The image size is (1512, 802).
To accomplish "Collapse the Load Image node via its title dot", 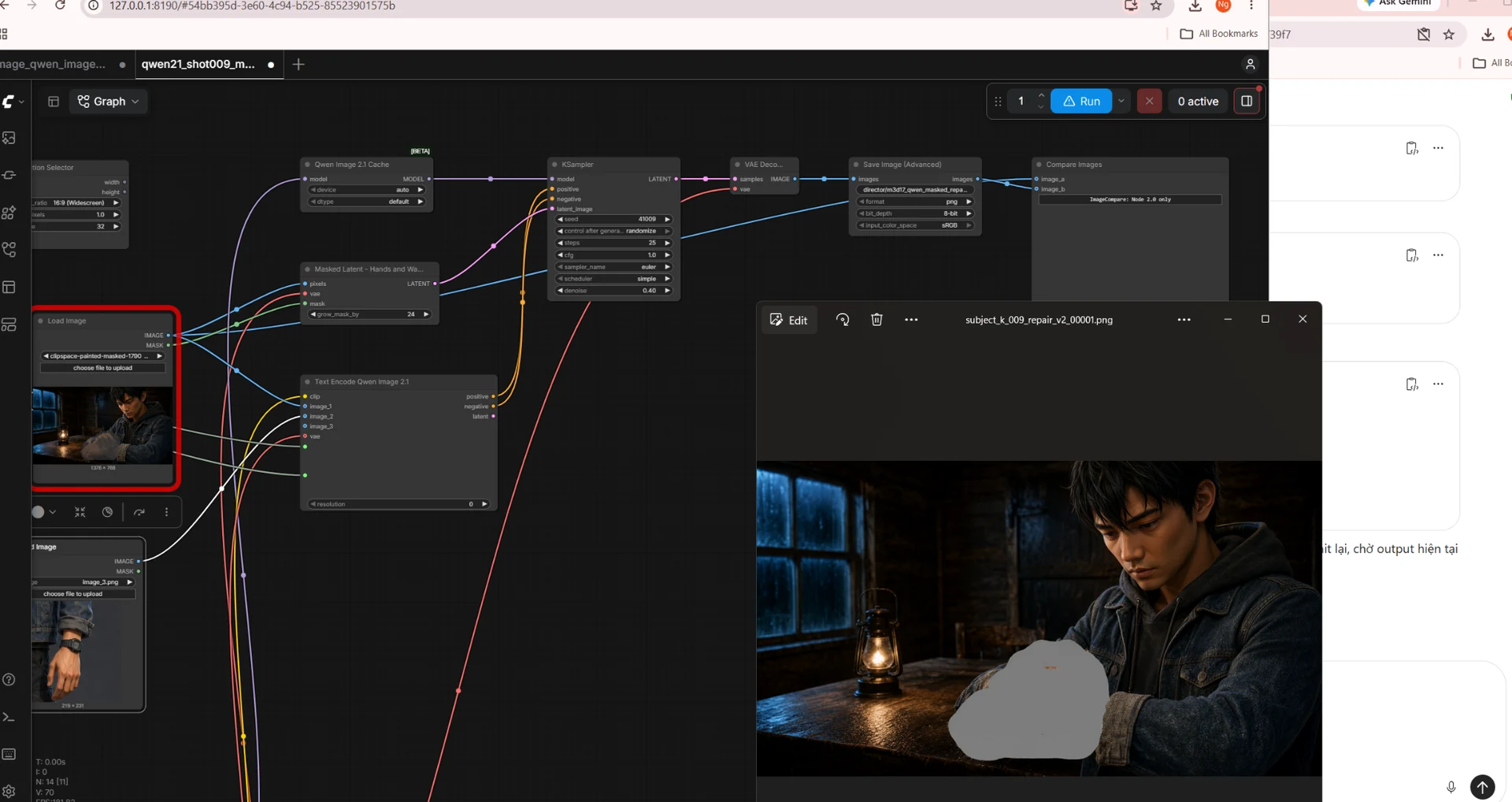I will pyautogui.click(x=40, y=321).
